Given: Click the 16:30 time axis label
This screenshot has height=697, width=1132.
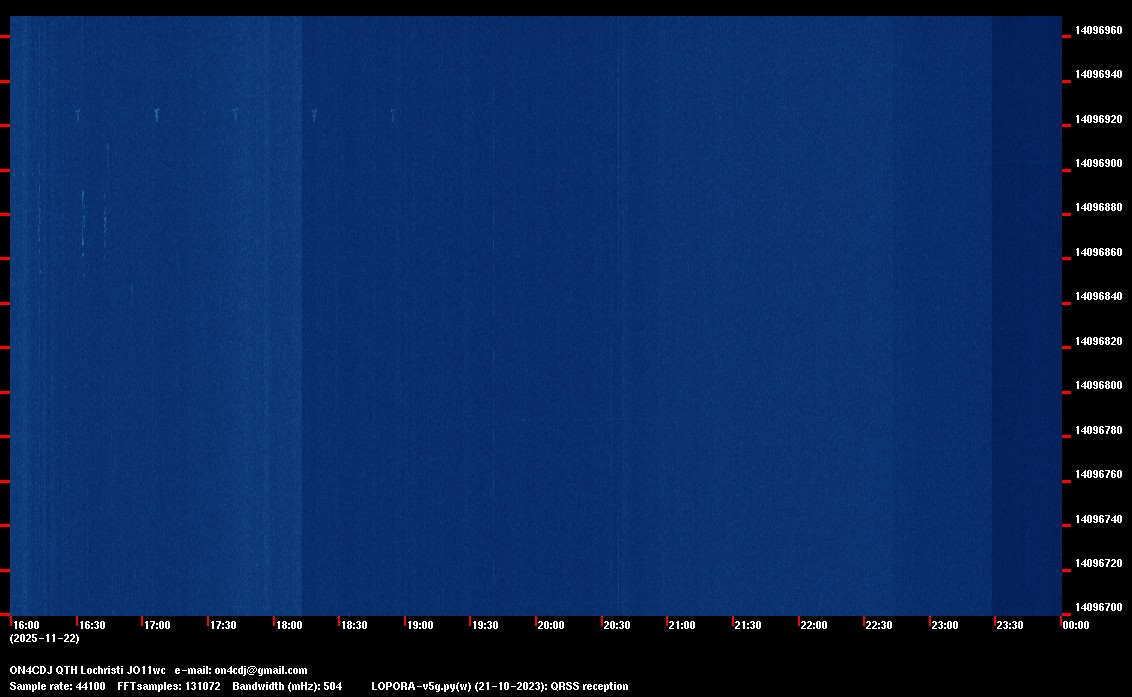Looking at the screenshot, I should click(x=92, y=625).
